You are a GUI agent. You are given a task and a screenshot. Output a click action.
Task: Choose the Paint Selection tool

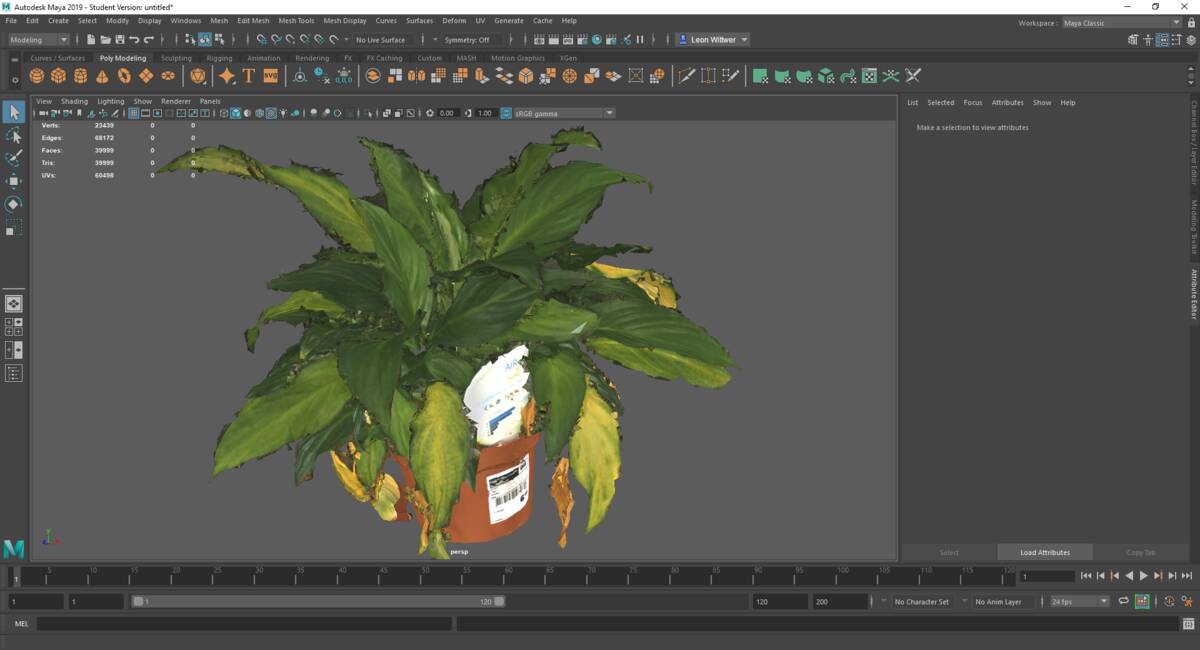pos(14,158)
